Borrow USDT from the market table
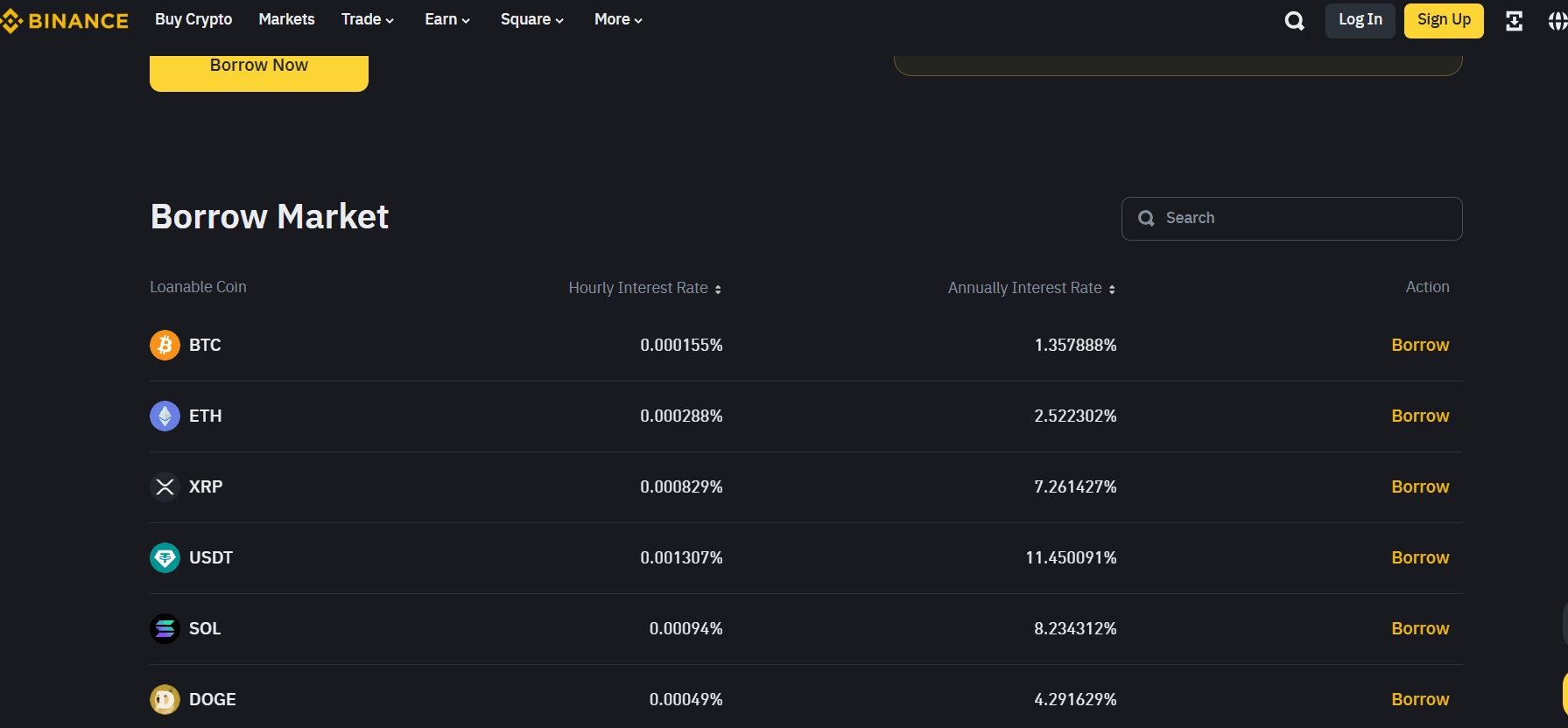Viewport: 1568px width, 728px height. [x=1420, y=557]
